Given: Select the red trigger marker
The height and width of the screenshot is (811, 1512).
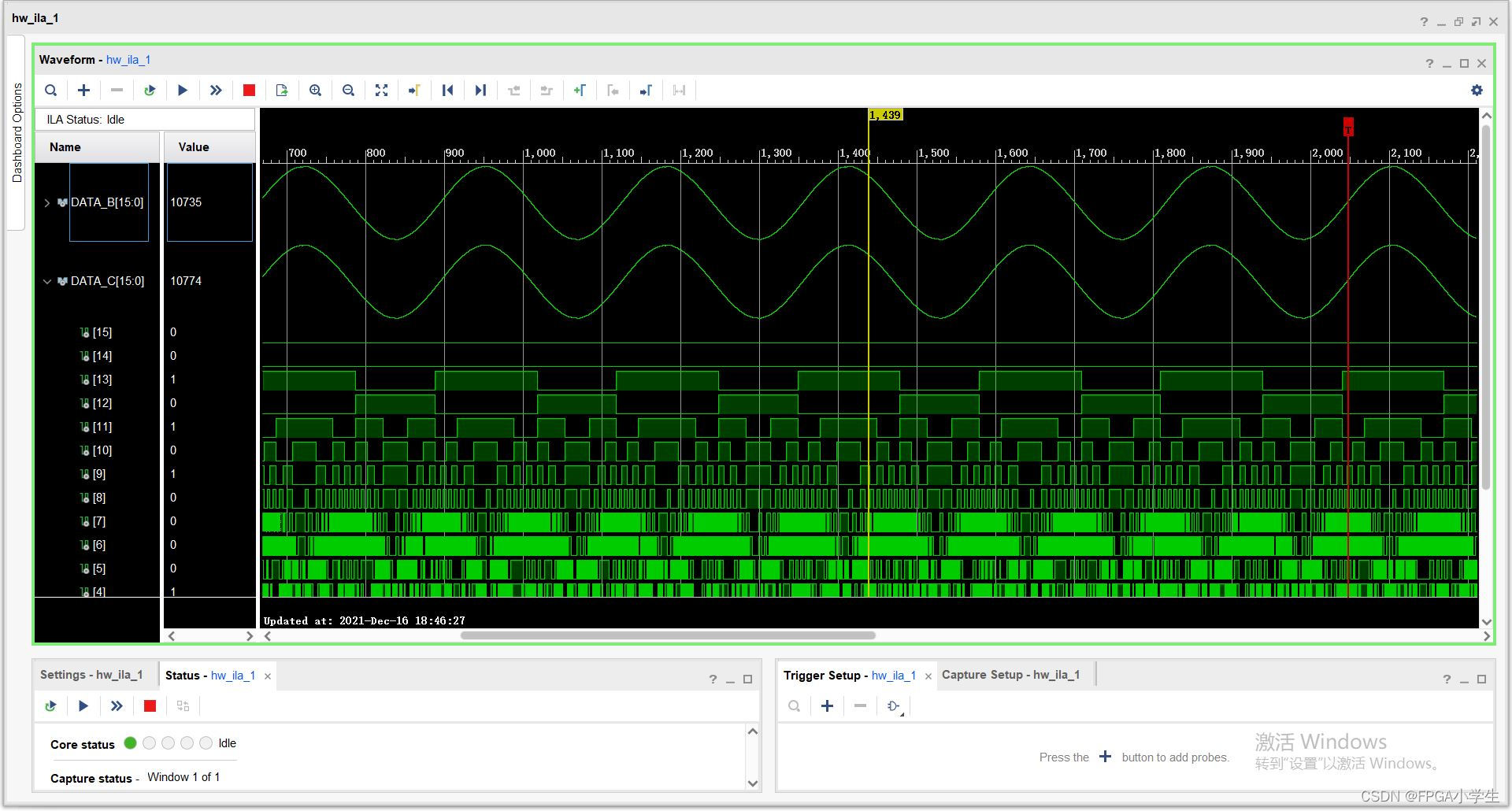Looking at the screenshot, I should [1348, 127].
